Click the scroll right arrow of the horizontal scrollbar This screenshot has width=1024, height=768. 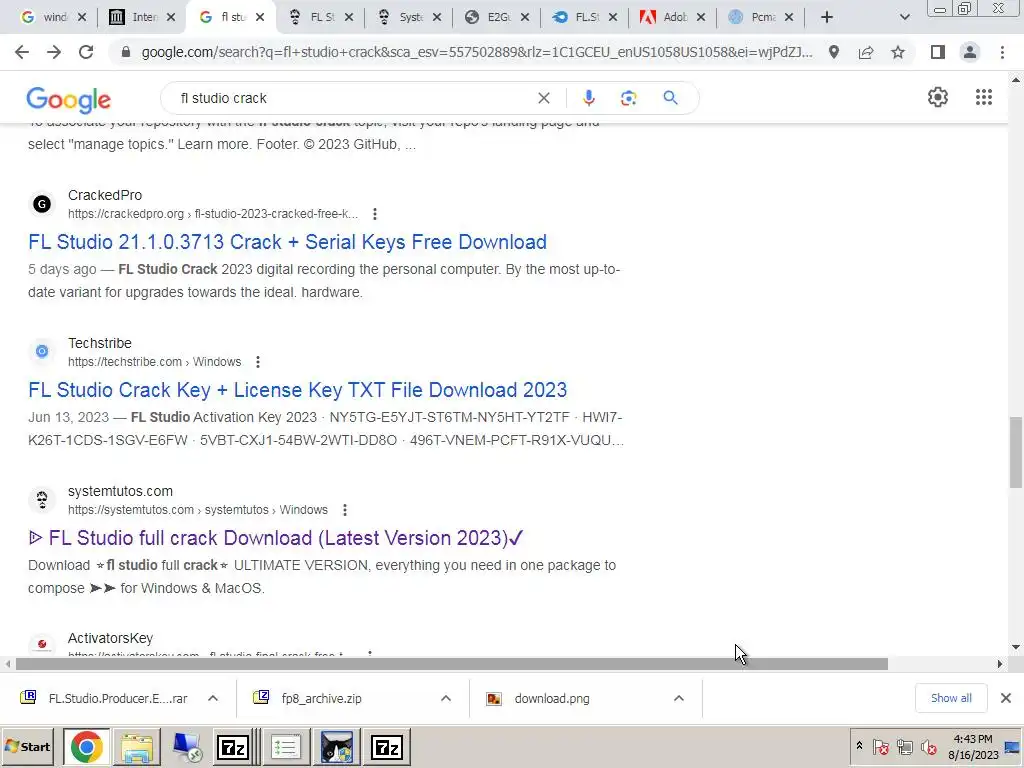(1000, 664)
